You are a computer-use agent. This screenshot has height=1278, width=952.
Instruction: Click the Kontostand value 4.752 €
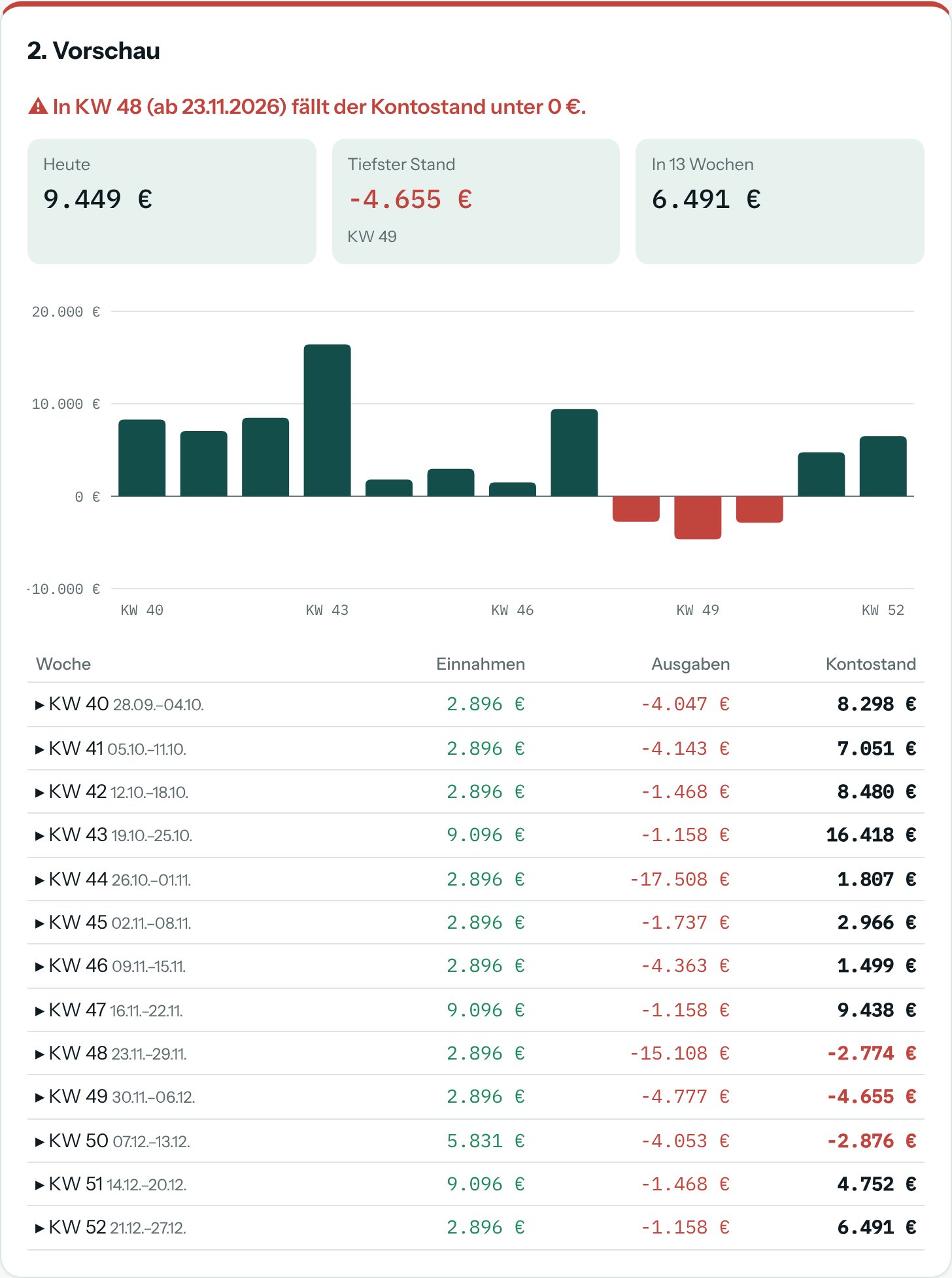pos(877,1184)
